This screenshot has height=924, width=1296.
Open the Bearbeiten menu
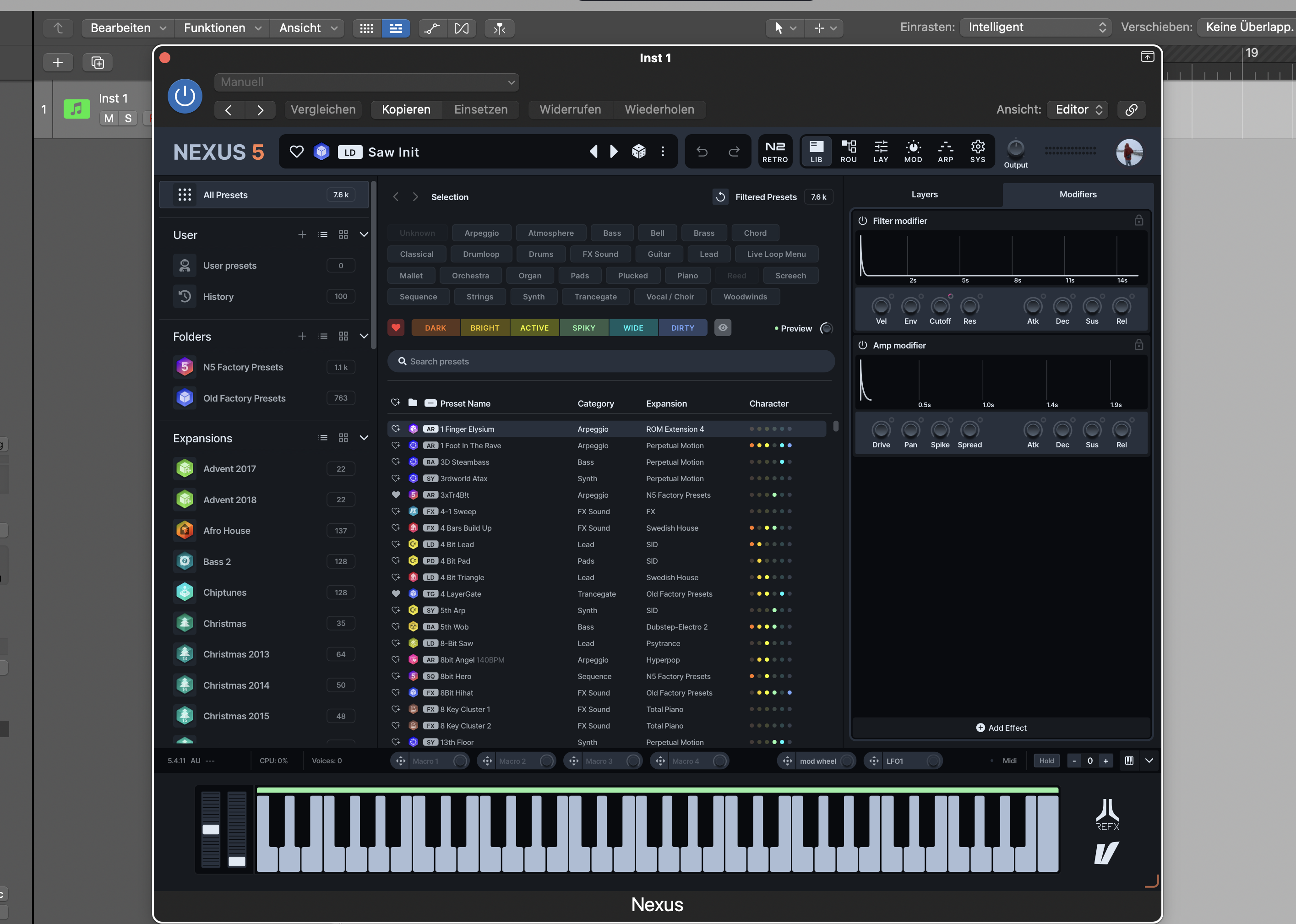(128, 28)
